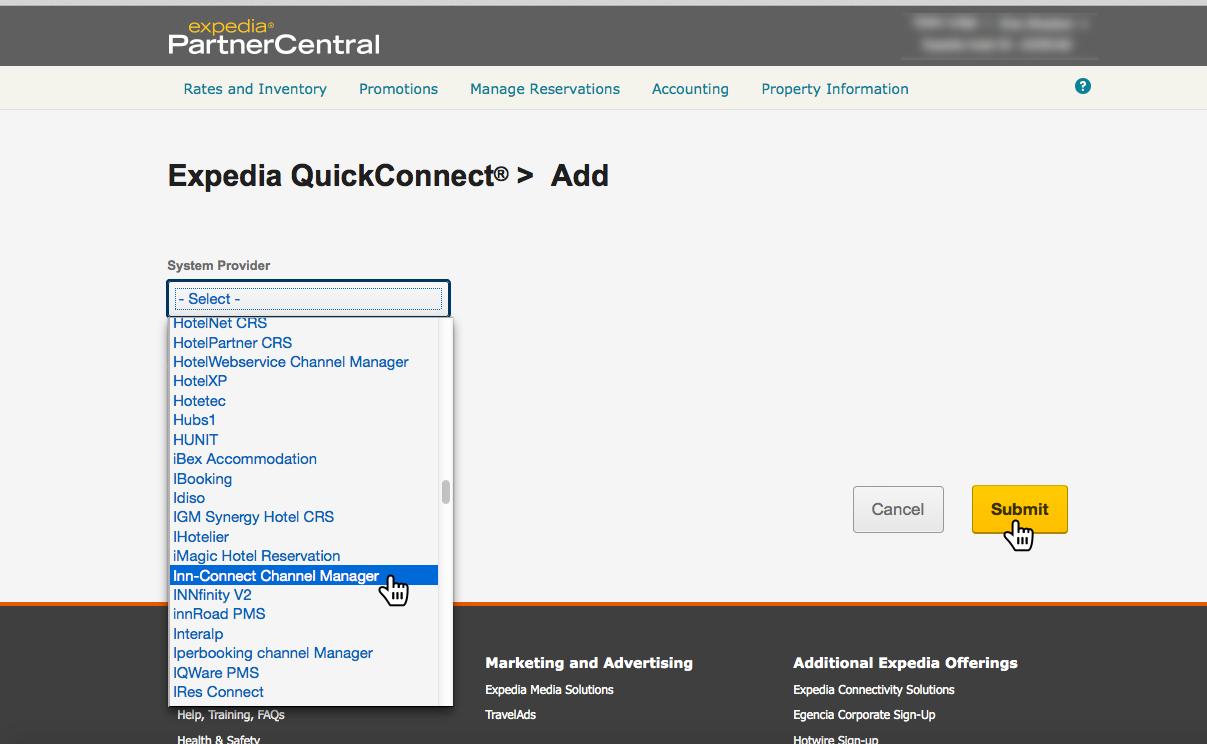Click the Cancel button
1207x744 pixels.
tap(898, 509)
